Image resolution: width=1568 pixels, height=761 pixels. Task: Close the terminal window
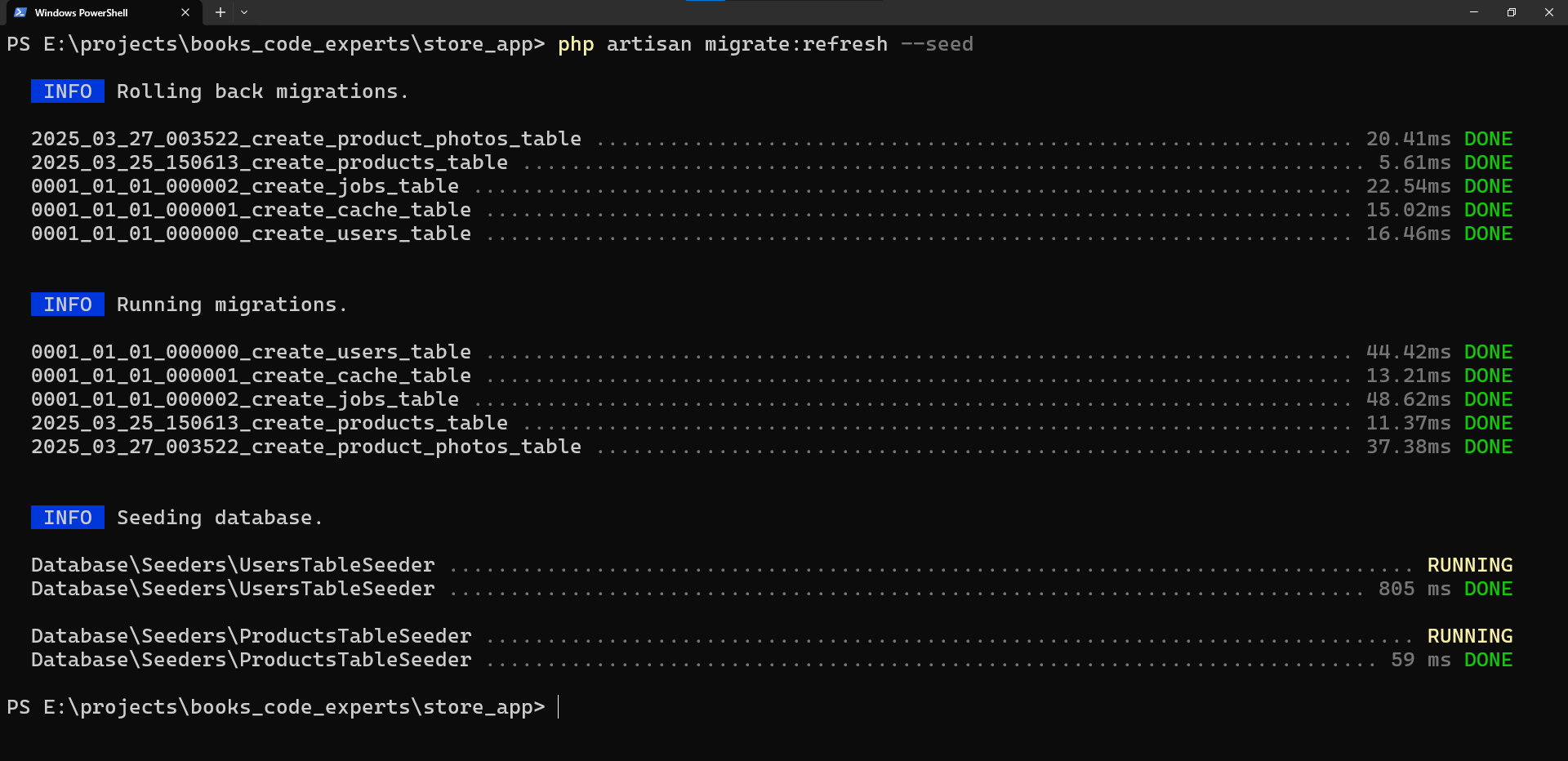point(1549,12)
